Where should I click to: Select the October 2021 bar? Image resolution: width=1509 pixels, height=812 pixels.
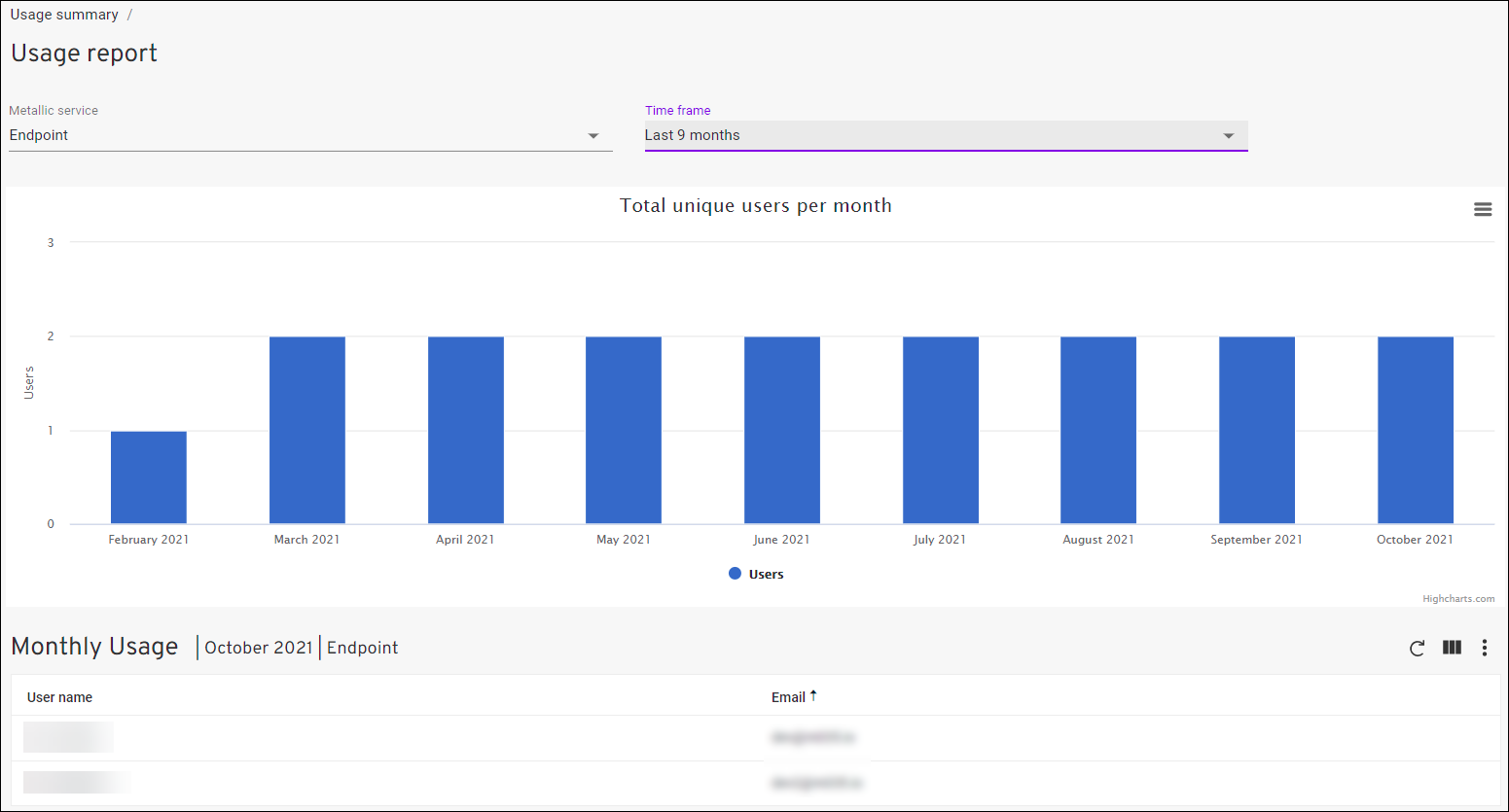point(1415,428)
